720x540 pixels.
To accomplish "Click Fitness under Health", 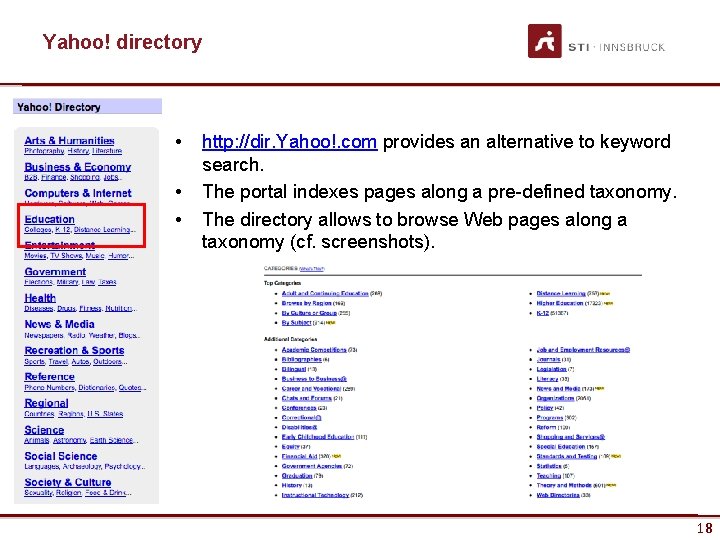I will click(90, 308).
